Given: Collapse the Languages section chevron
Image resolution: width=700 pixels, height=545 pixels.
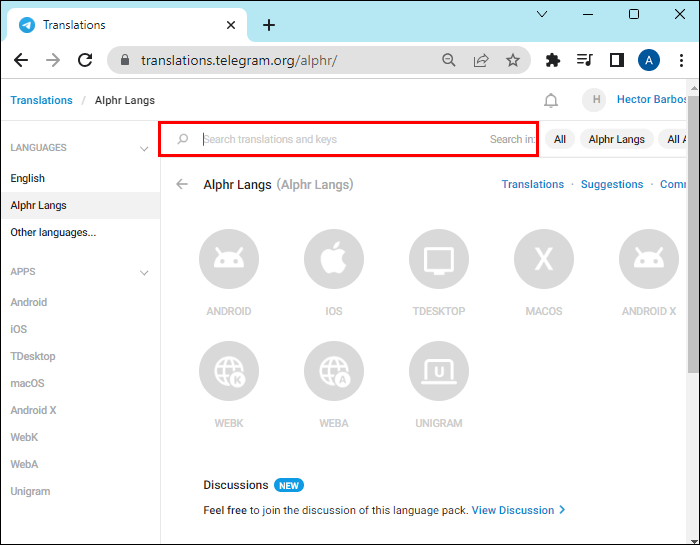Looking at the screenshot, I should pyautogui.click(x=144, y=149).
